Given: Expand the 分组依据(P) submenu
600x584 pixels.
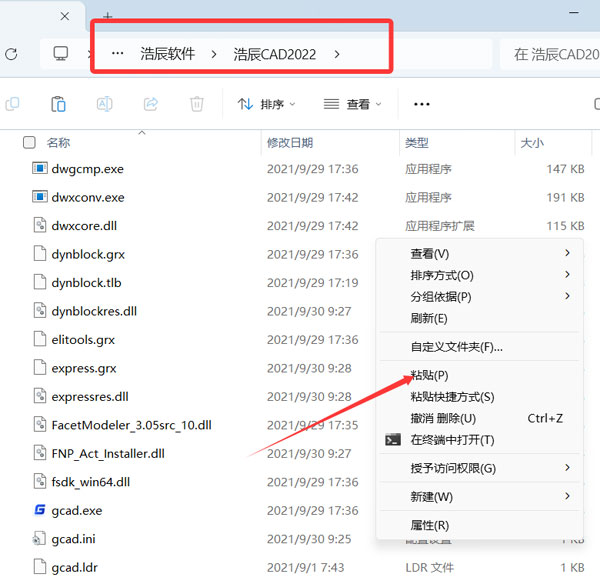Looking at the screenshot, I should pos(480,297).
